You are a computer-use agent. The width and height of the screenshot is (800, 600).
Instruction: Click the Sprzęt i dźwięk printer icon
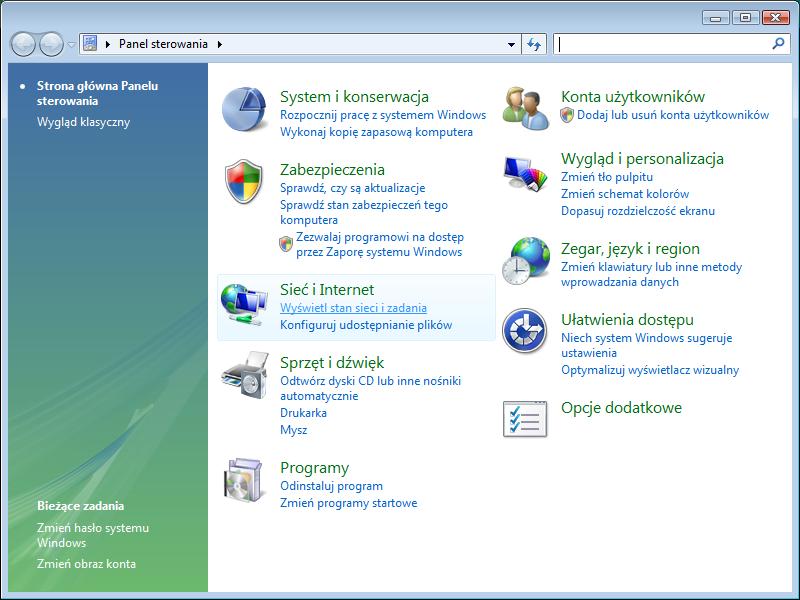[244, 373]
